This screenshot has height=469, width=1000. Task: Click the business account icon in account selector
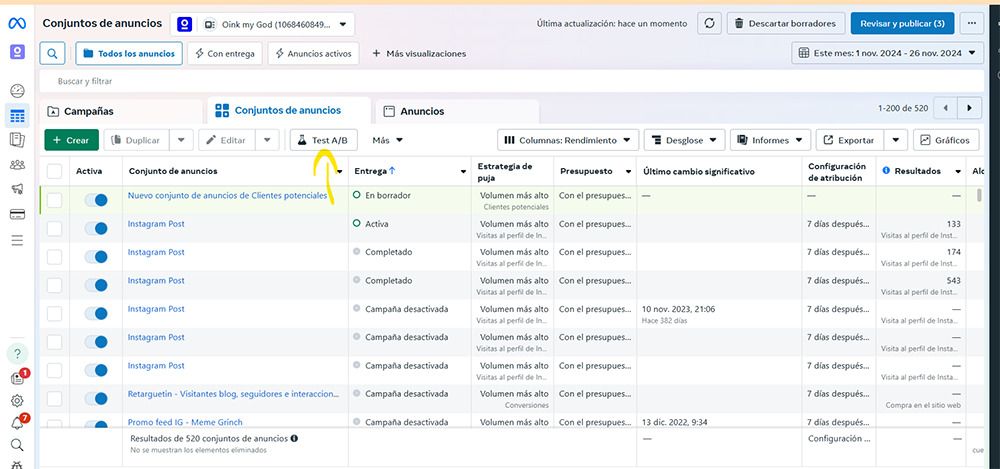click(x=185, y=24)
